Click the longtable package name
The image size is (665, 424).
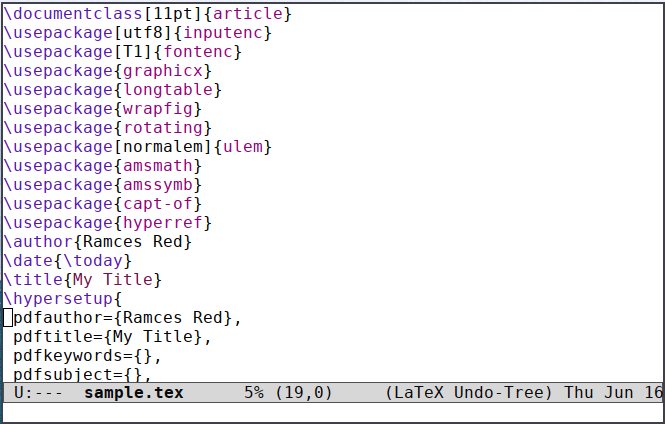168,89
